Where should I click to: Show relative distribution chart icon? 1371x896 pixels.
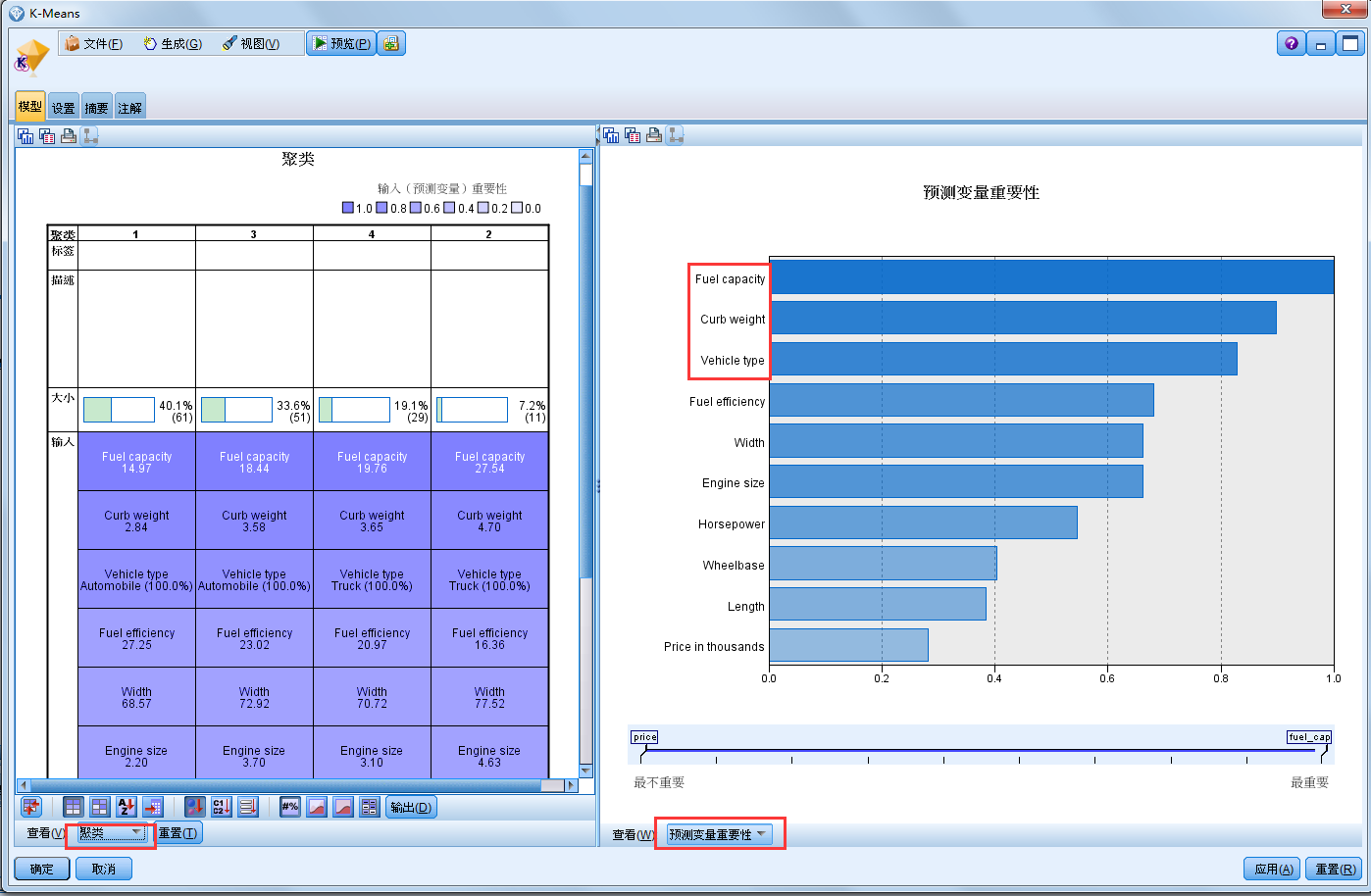(x=343, y=807)
